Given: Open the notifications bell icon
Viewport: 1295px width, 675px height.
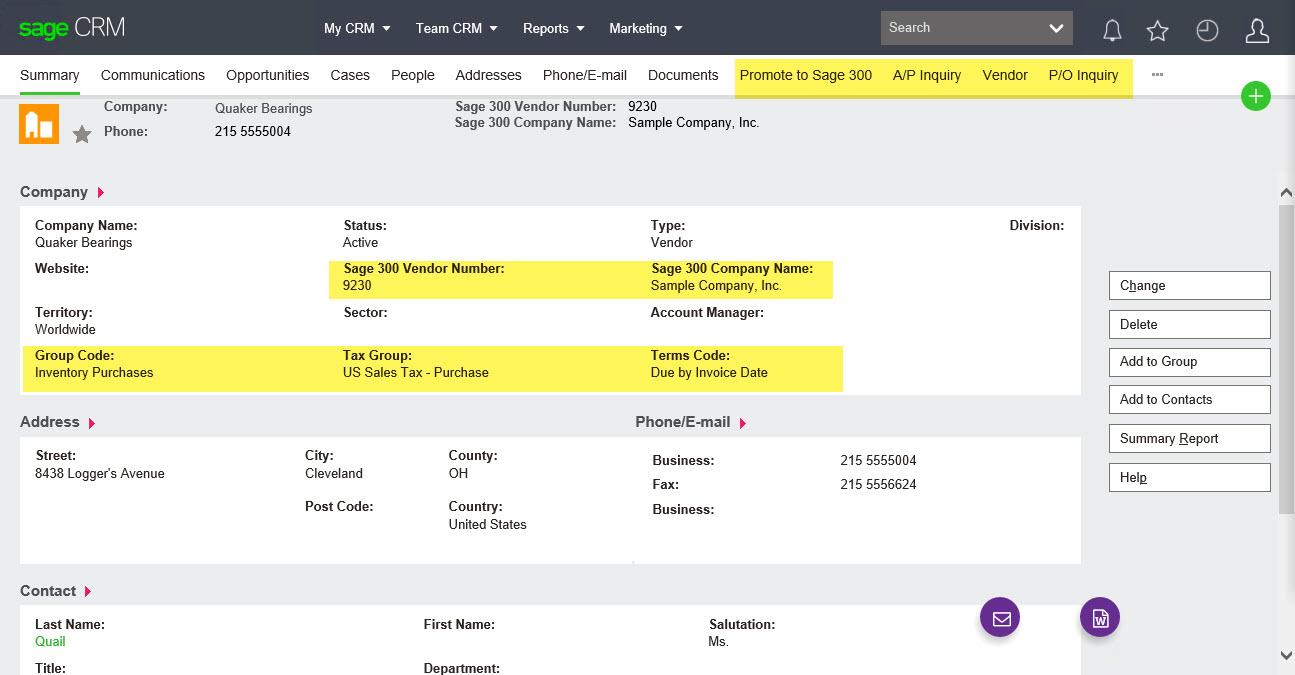Looking at the screenshot, I should [x=1112, y=28].
